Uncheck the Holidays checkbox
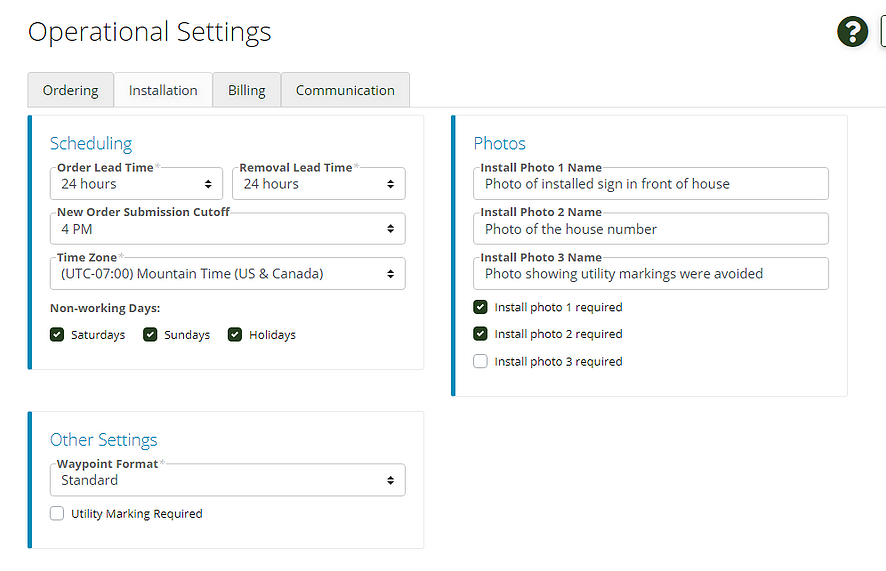Screen dimensions: 886x571 click(x=235, y=335)
